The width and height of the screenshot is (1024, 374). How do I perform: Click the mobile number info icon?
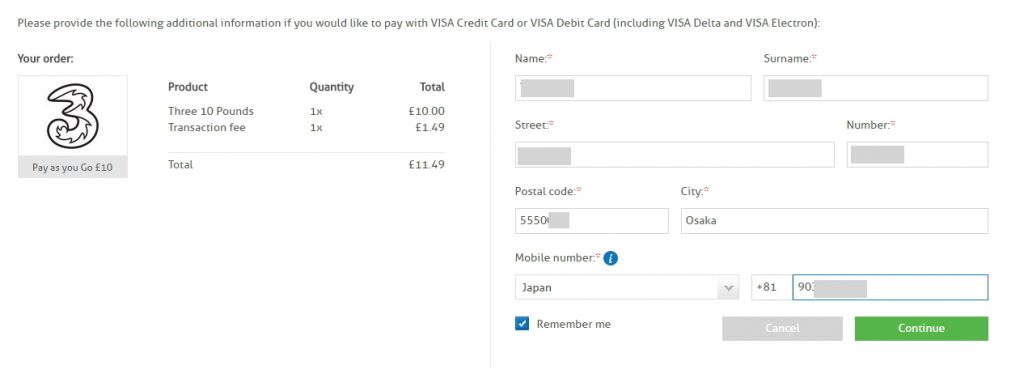click(x=611, y=258)
